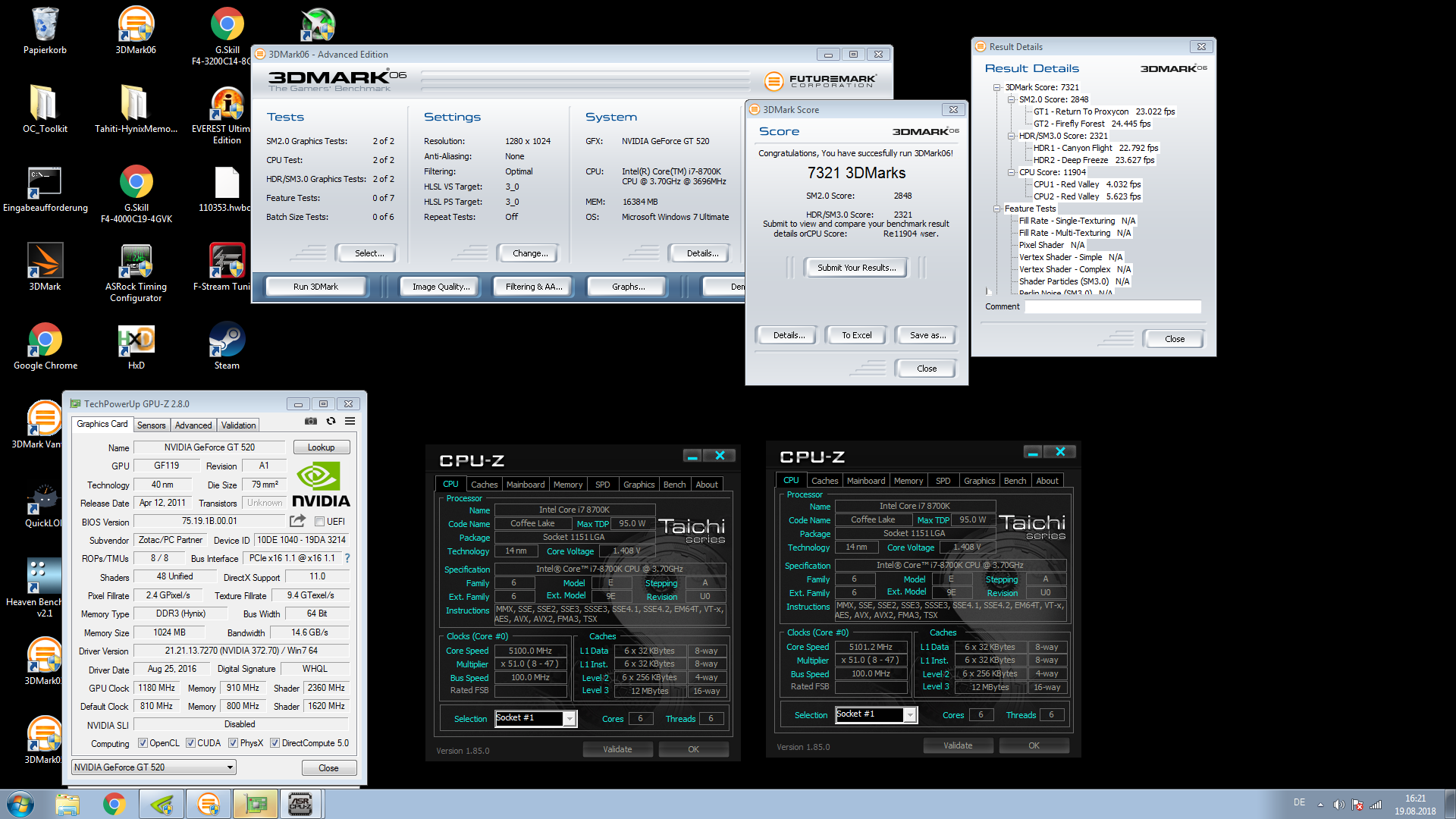The height and width of the screenshot is (819, 1456).
Task: Click the BIOS export share icon
Action: [x=297, y=521]
